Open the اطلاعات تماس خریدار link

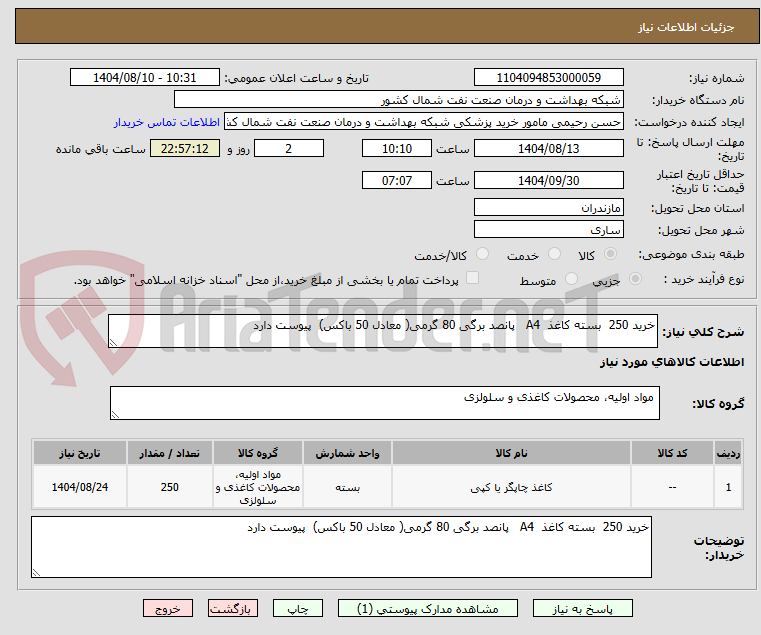[167, 122]
